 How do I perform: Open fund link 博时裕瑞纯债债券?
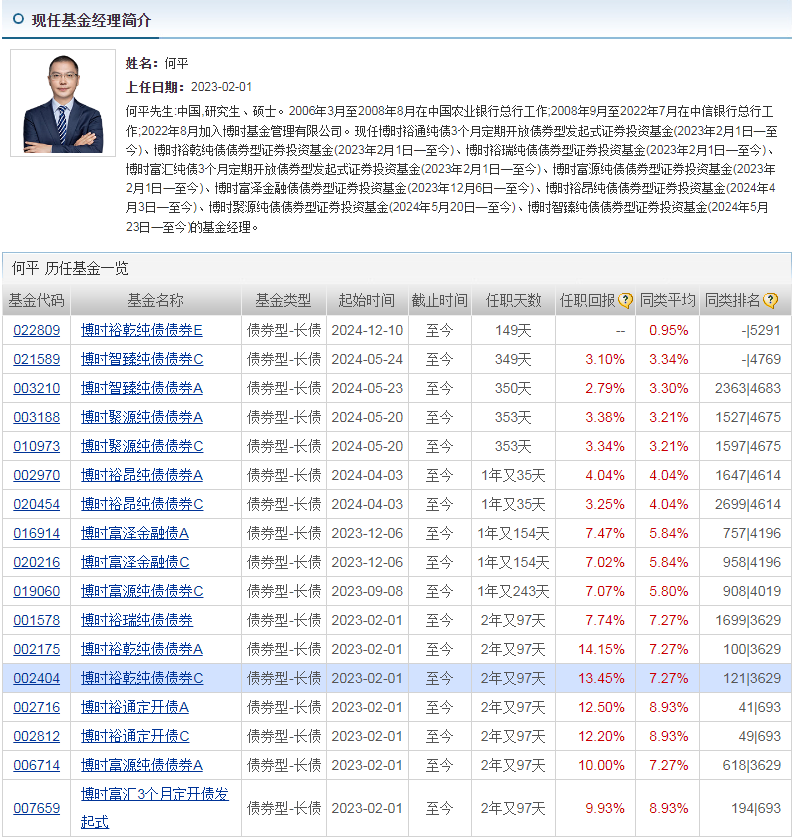point(136,620)
